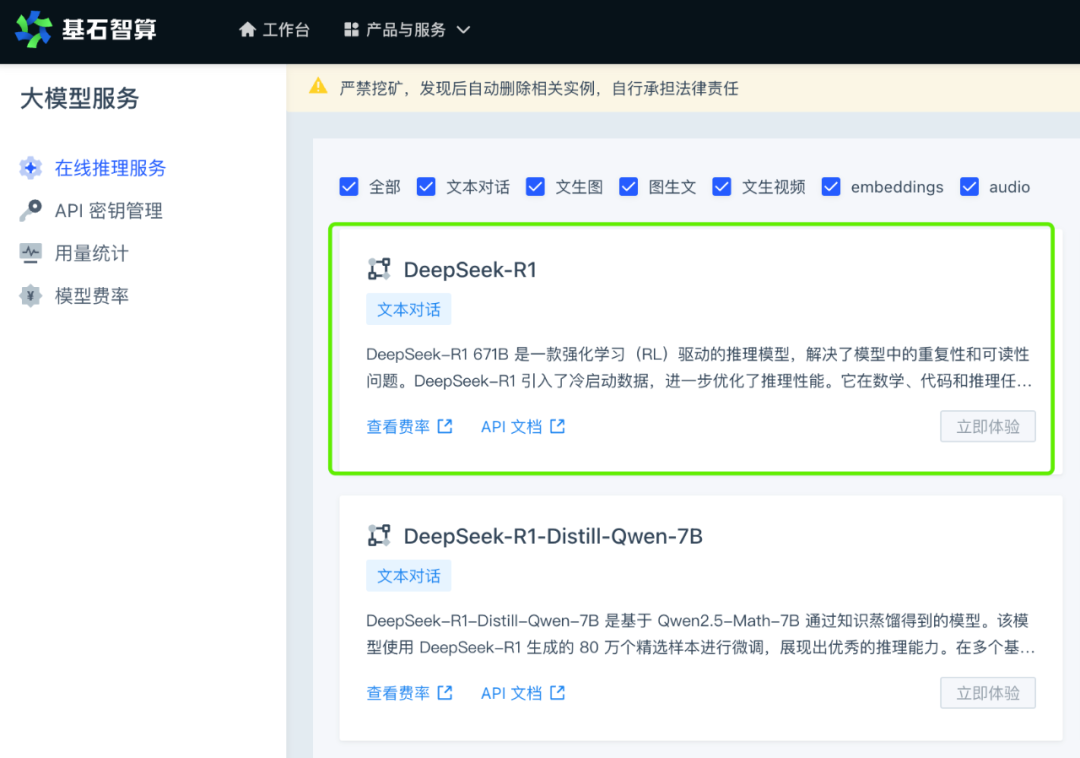Click external-link icon after Distill-Qwen-7B 查看费率

click(446, 693)
